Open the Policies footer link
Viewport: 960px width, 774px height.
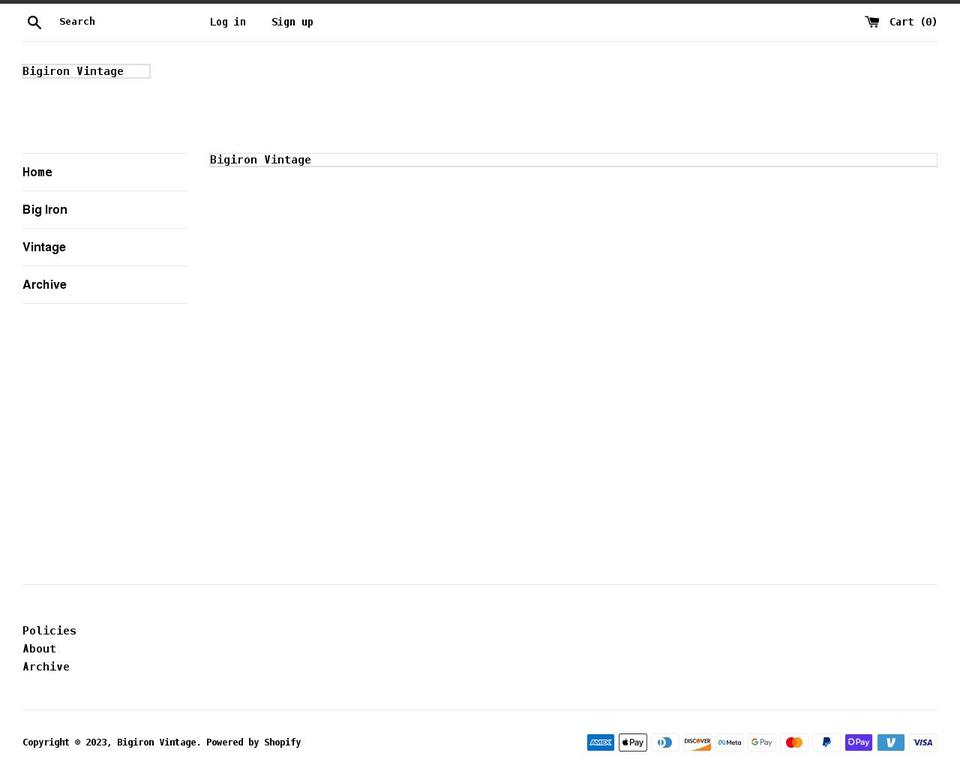[x=49, y=630]
